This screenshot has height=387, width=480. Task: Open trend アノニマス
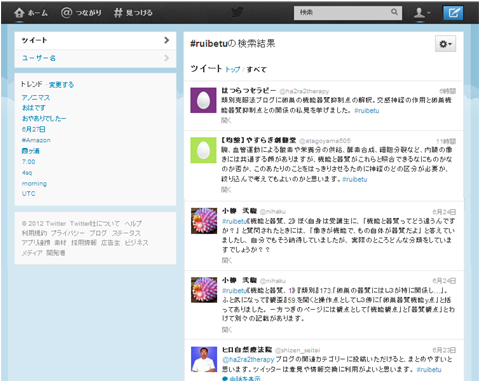pyautogui.click(x=36, y=98)
